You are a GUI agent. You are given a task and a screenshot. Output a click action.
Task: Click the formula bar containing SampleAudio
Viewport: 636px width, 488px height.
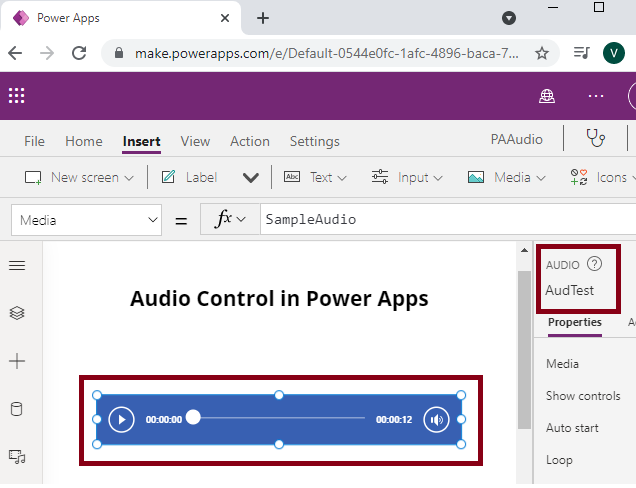(x=448, y=219)
